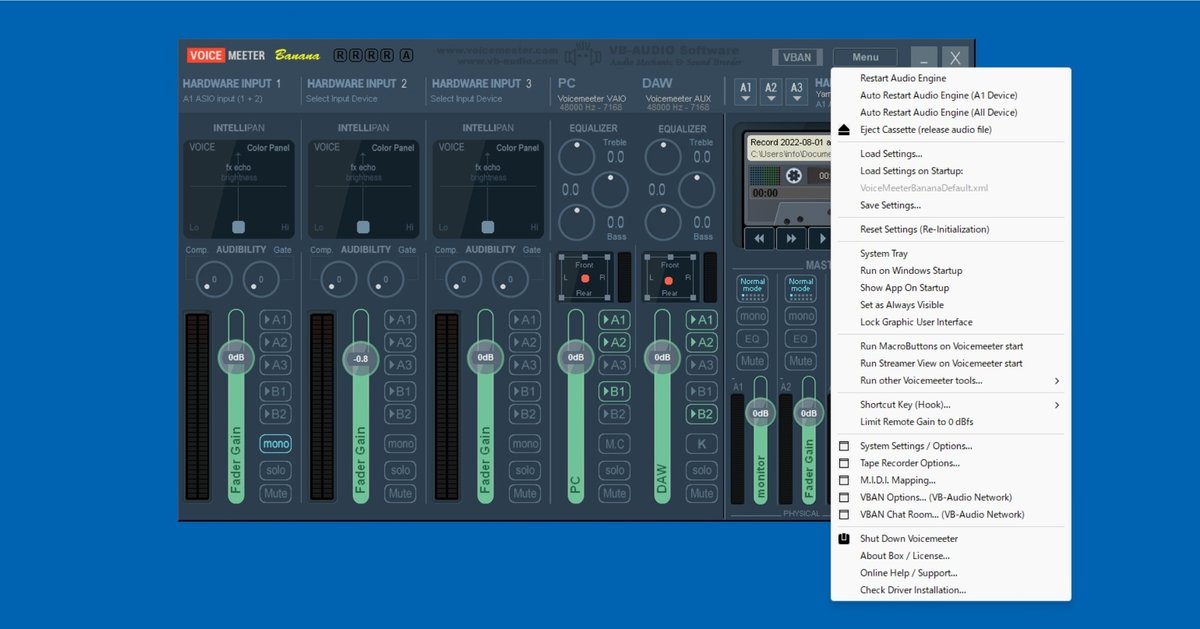This screenshot has height=629, width=1200.
Task: Disable B2 routing on the DAW strip
Action: [701, 414]
